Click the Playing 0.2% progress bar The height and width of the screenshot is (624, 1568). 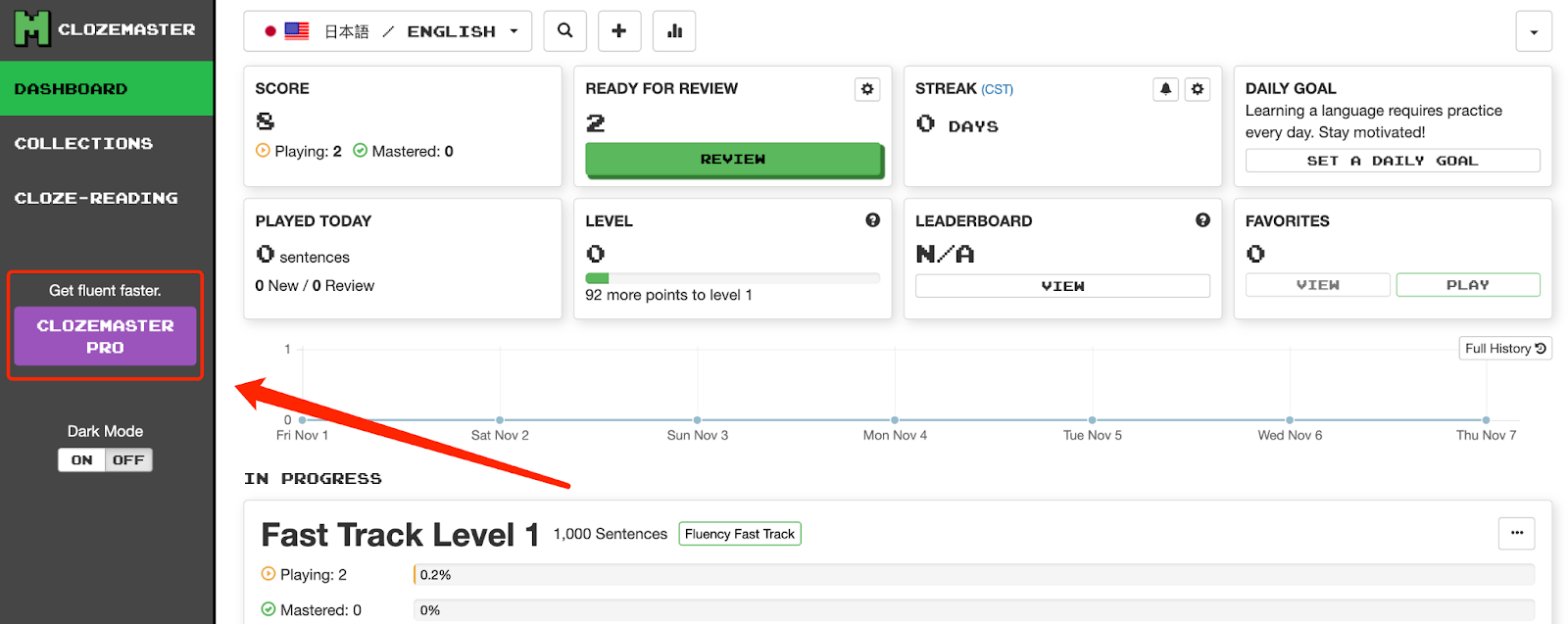(x=974, y=575)
